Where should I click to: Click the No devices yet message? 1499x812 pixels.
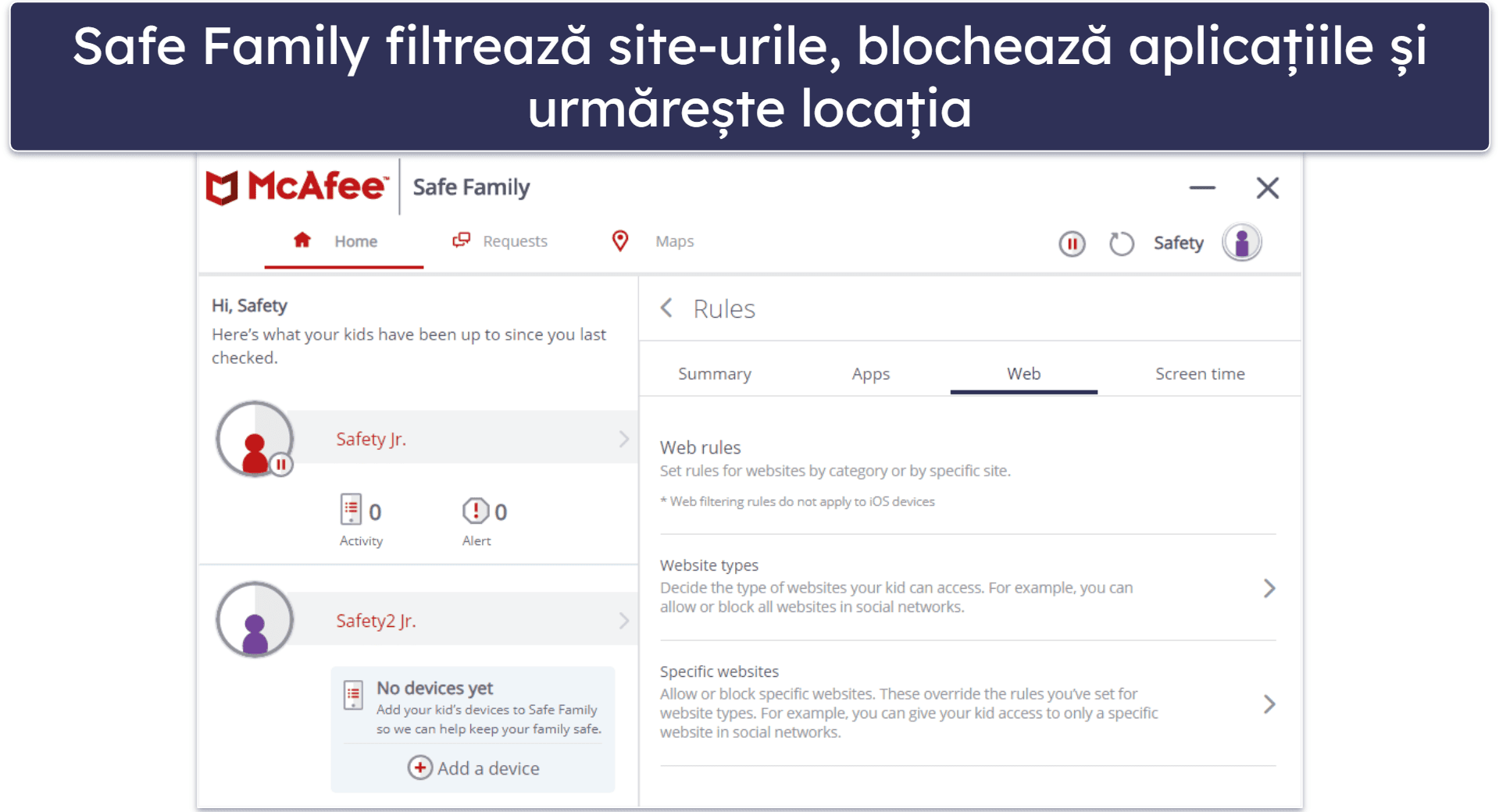click(434, 688)
